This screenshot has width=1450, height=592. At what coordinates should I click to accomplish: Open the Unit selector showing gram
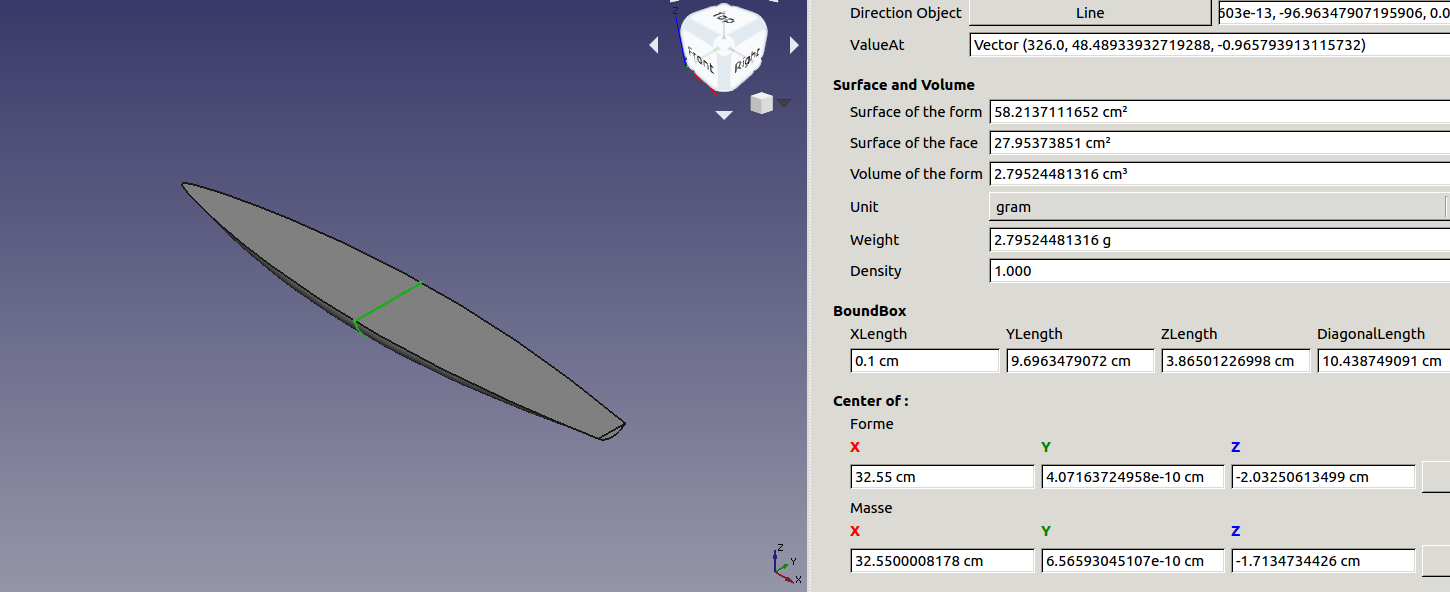coord(1217,207)
